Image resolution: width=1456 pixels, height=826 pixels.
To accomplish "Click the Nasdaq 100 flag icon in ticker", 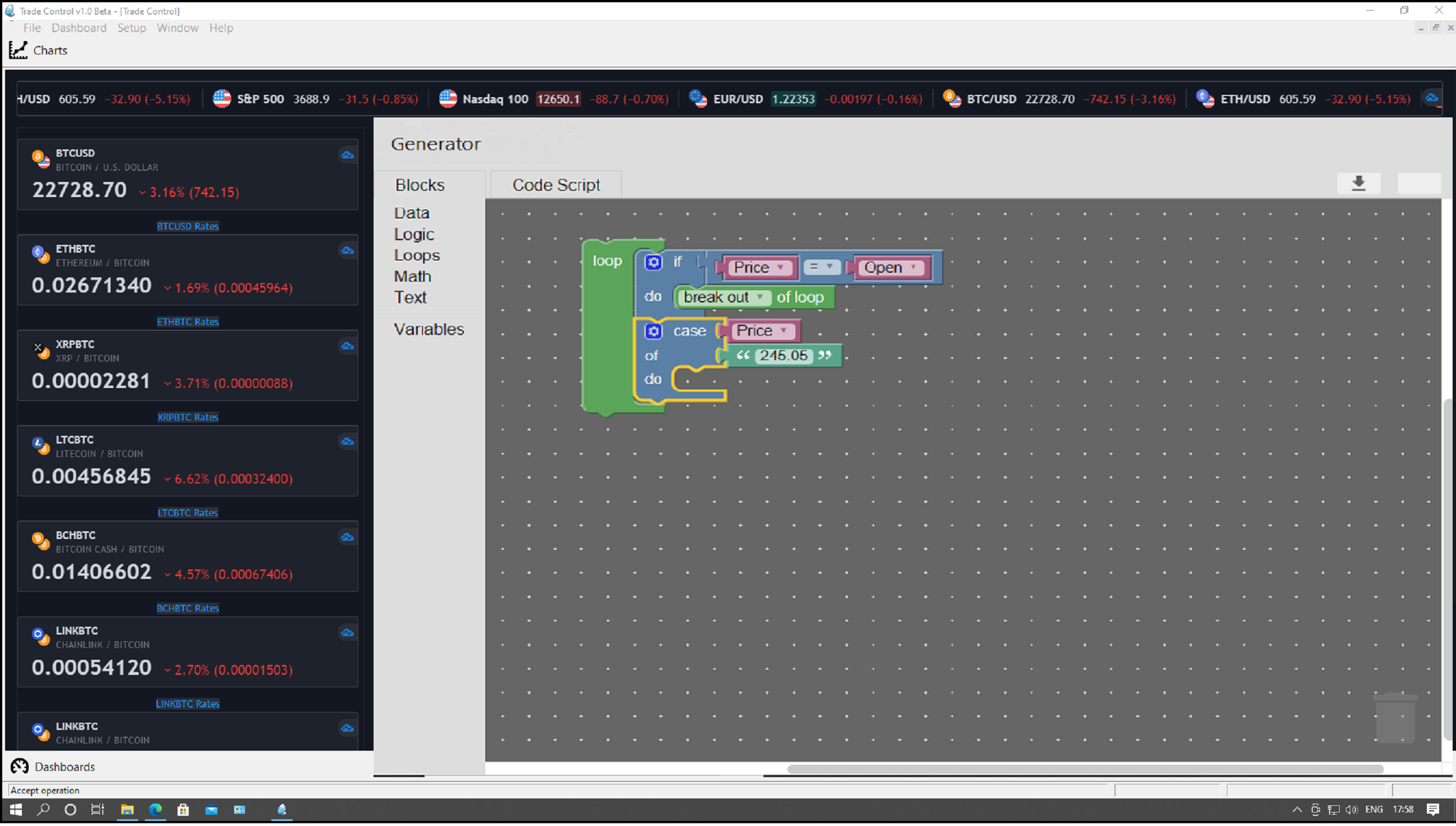I will 448,99.
